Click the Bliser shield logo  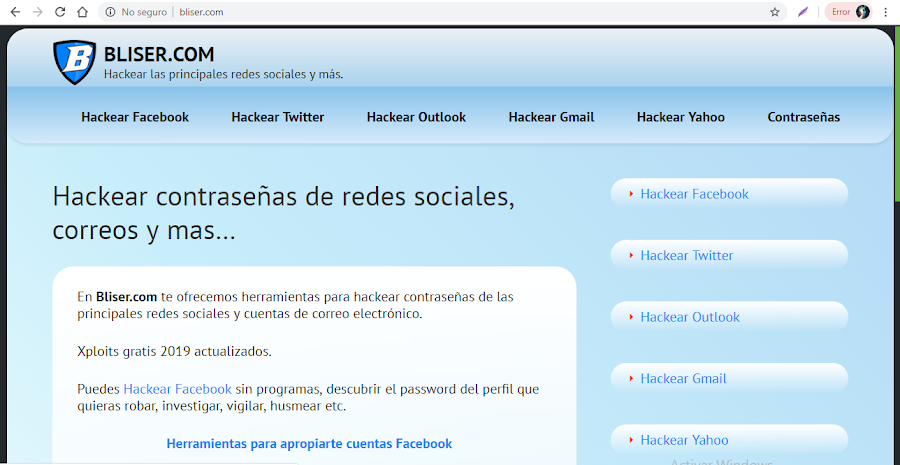click(x=74, y=62)
